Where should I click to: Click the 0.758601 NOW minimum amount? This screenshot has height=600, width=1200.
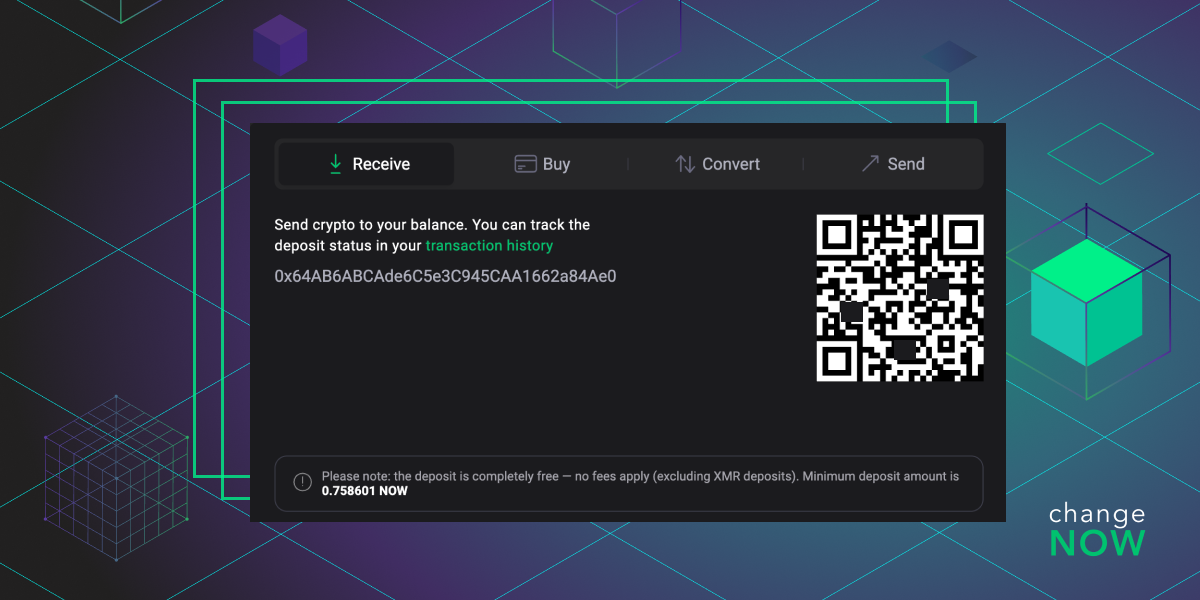click(x=364, y=491)
